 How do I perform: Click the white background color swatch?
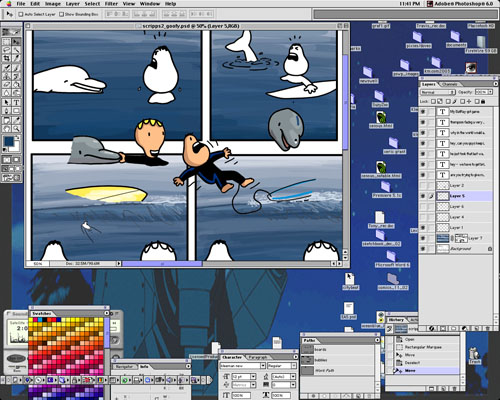pos(17,148)
